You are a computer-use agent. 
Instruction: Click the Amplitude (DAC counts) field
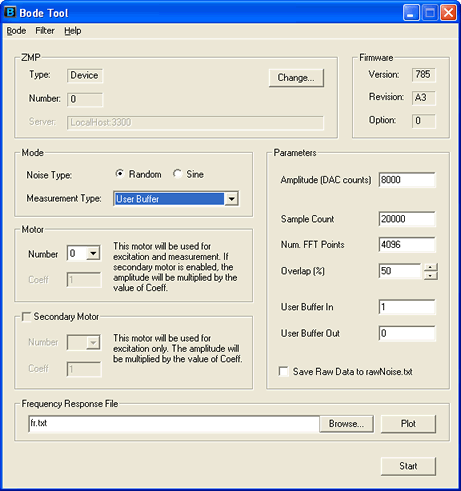[407, 180]
